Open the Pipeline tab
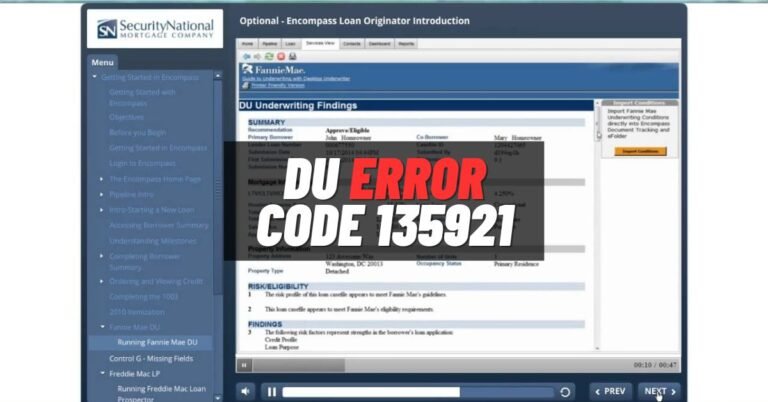768x402 pixels. (269, 44)
